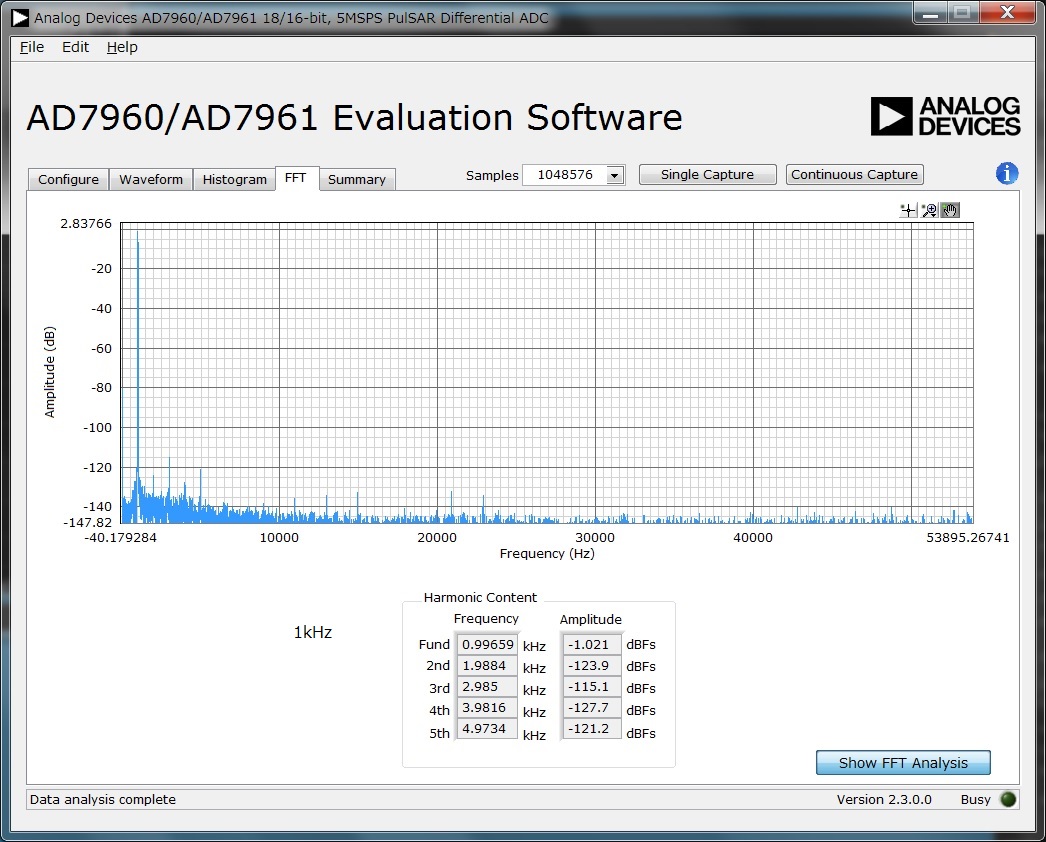The width and height of the screenshot is (1046, 842).
Task: Click the Fund amplitude value -1.021
Action: pyautogui.click(x=592, y=645)
